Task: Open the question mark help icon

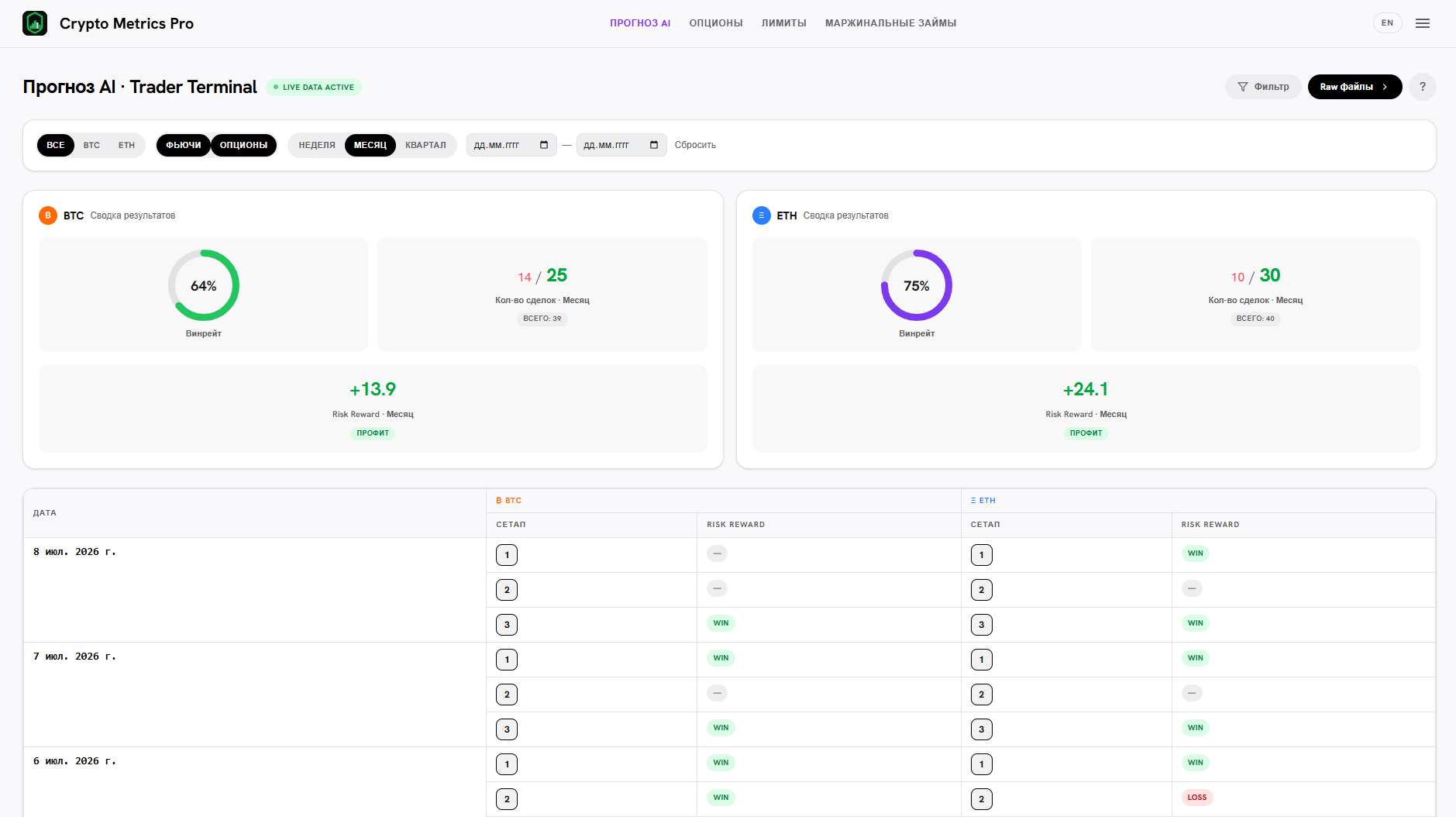Action: (x=1423, y=87)
